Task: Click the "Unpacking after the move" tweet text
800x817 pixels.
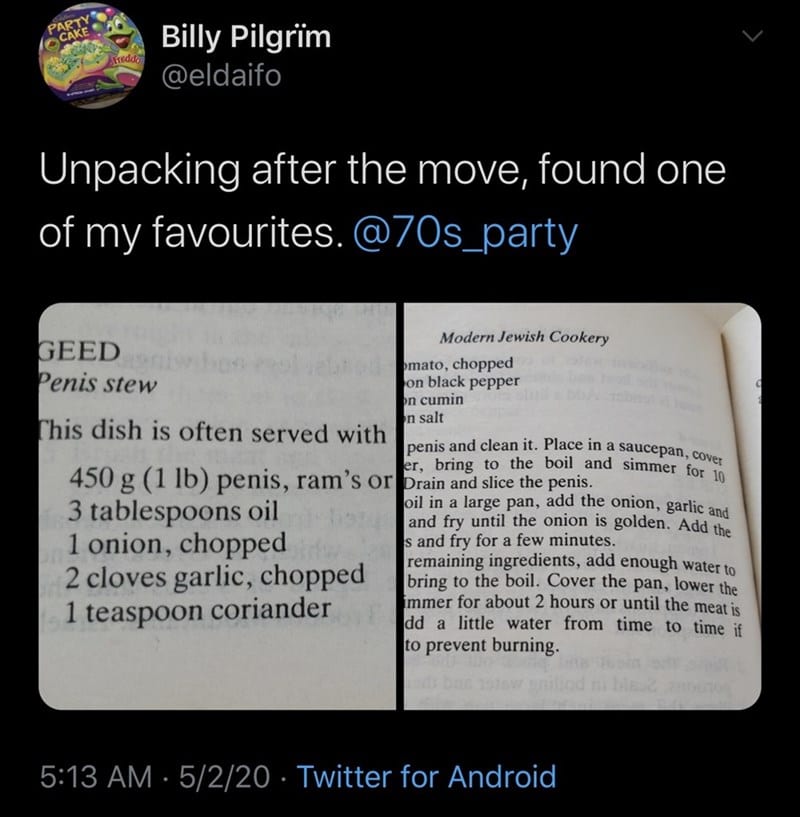Action: tap(383, 170)
